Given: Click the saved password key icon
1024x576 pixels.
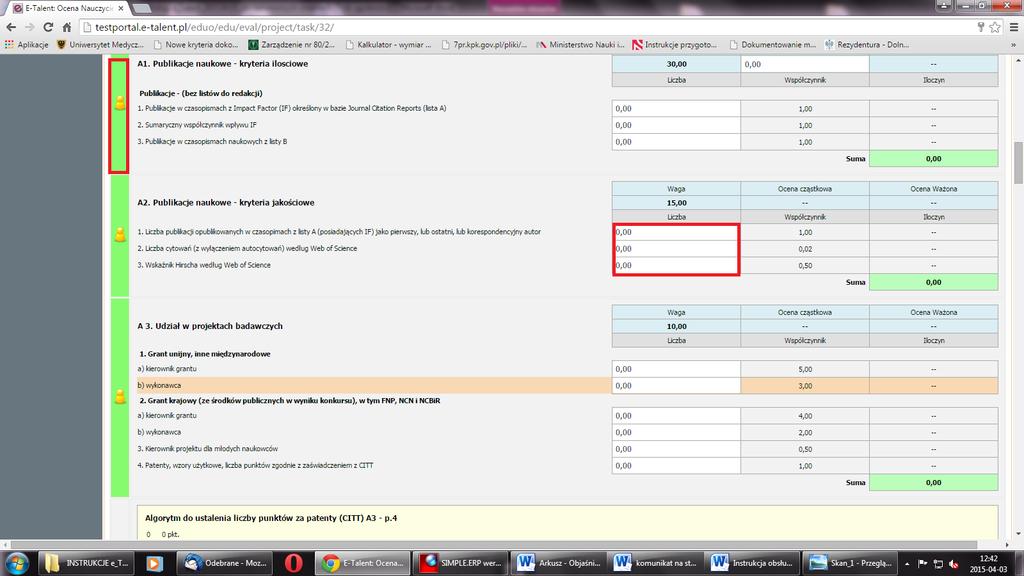Looking at the screenshot, I should tap(980, 27).
